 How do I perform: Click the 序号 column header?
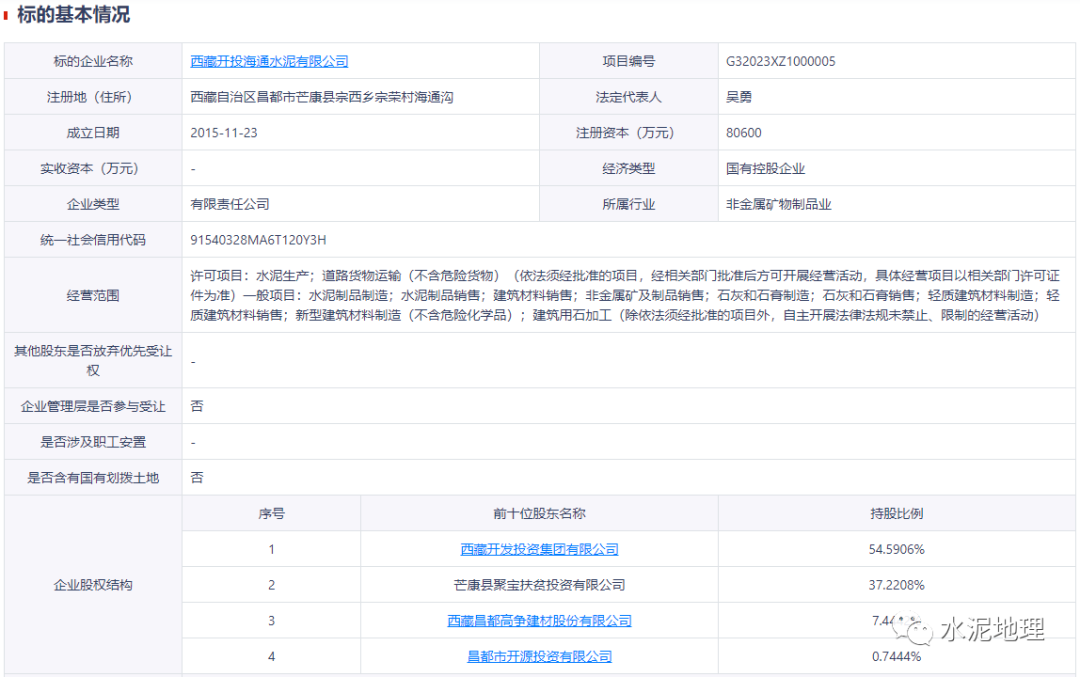coord(271,513)
